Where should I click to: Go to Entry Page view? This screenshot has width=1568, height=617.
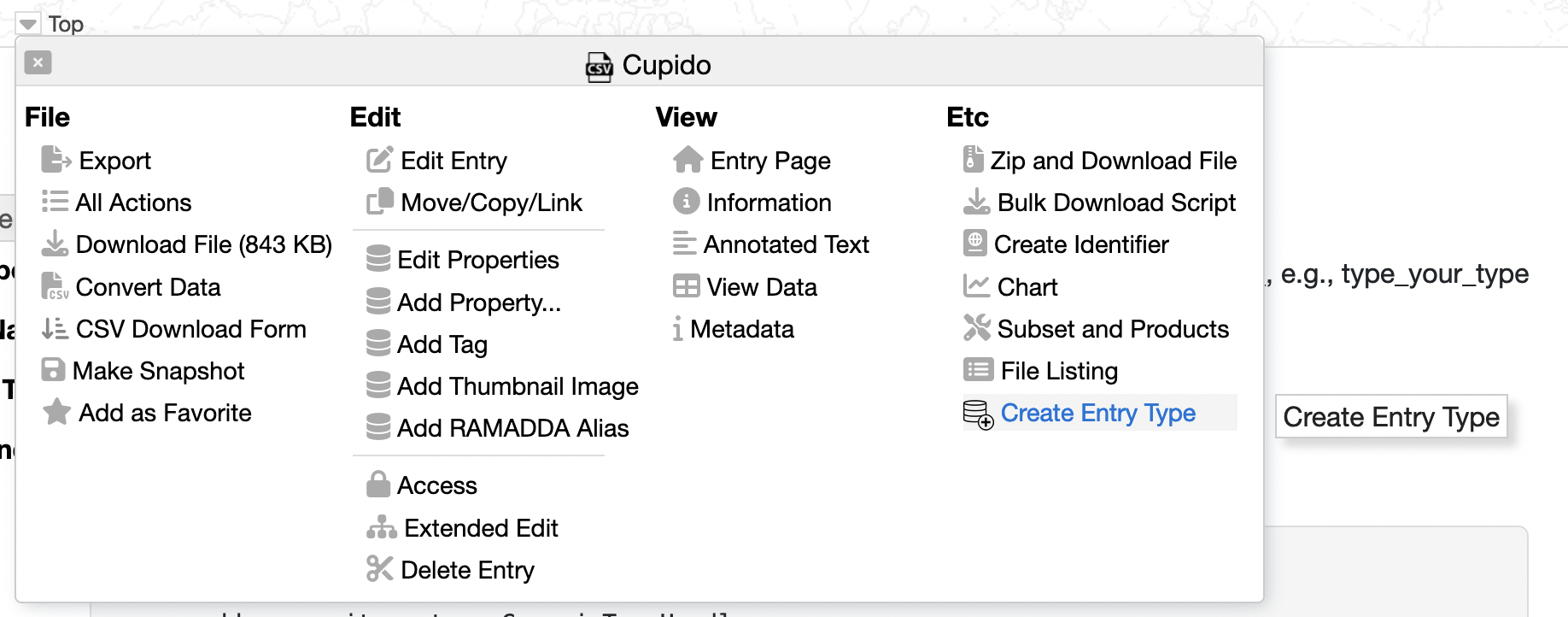pos(770,161)
